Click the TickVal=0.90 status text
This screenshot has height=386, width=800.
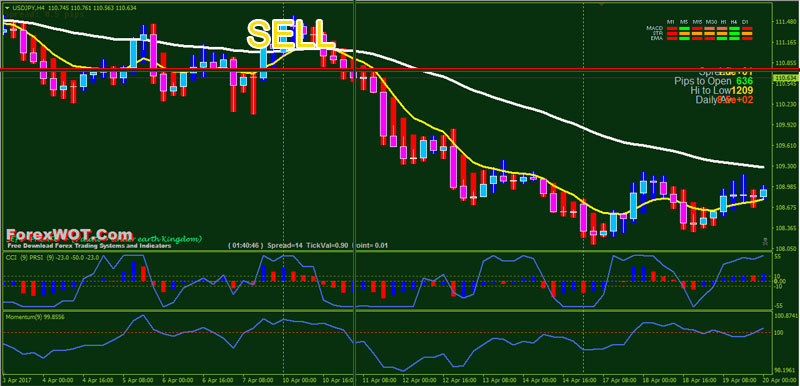tap(327, 245)
